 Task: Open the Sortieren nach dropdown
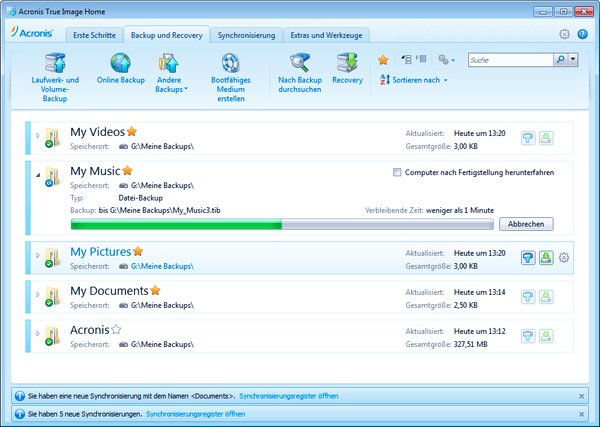point(414,80)
